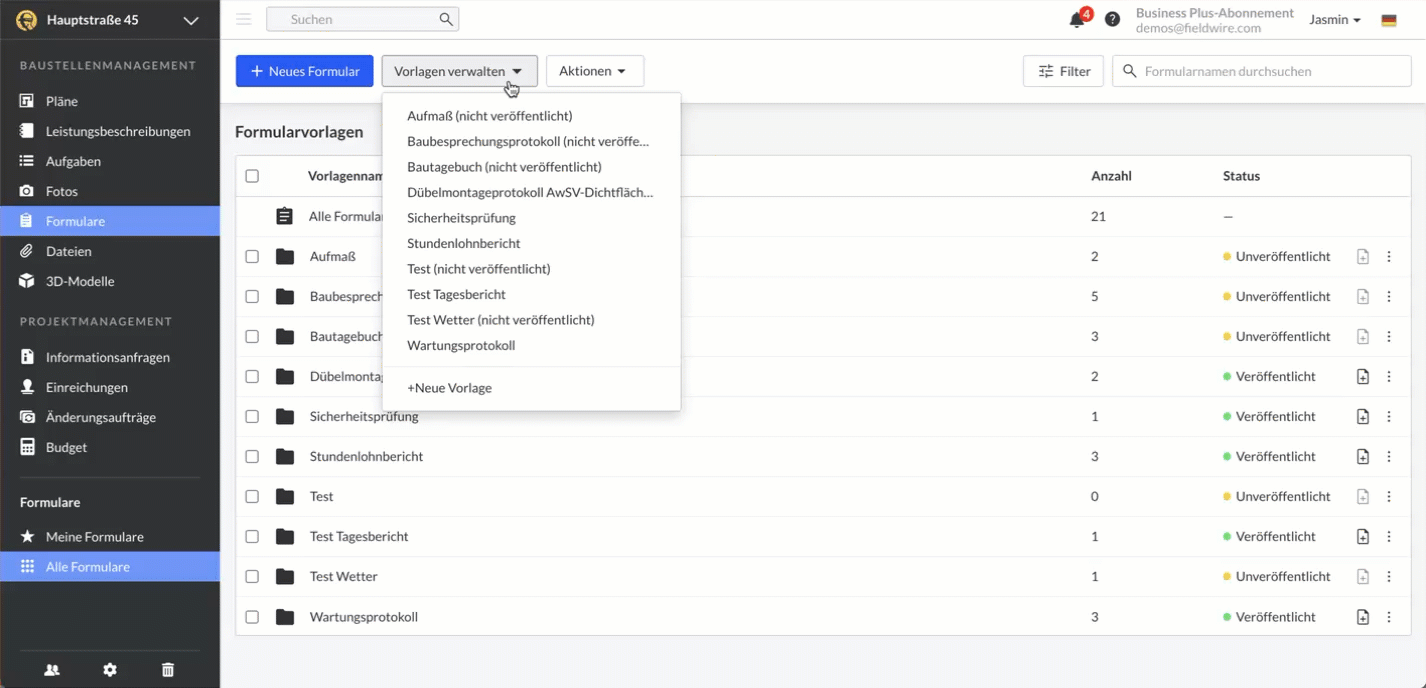
Task: Toggle the select-all header checkbox
Action: tap(252, 176)
